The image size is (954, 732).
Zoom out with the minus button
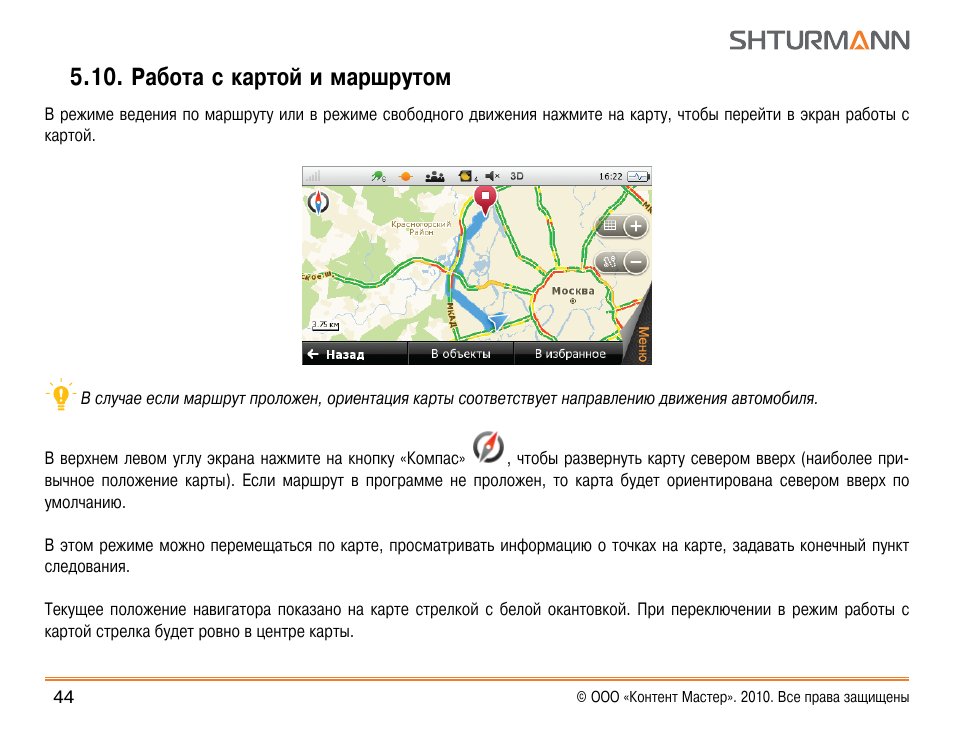tap(635, 263)
